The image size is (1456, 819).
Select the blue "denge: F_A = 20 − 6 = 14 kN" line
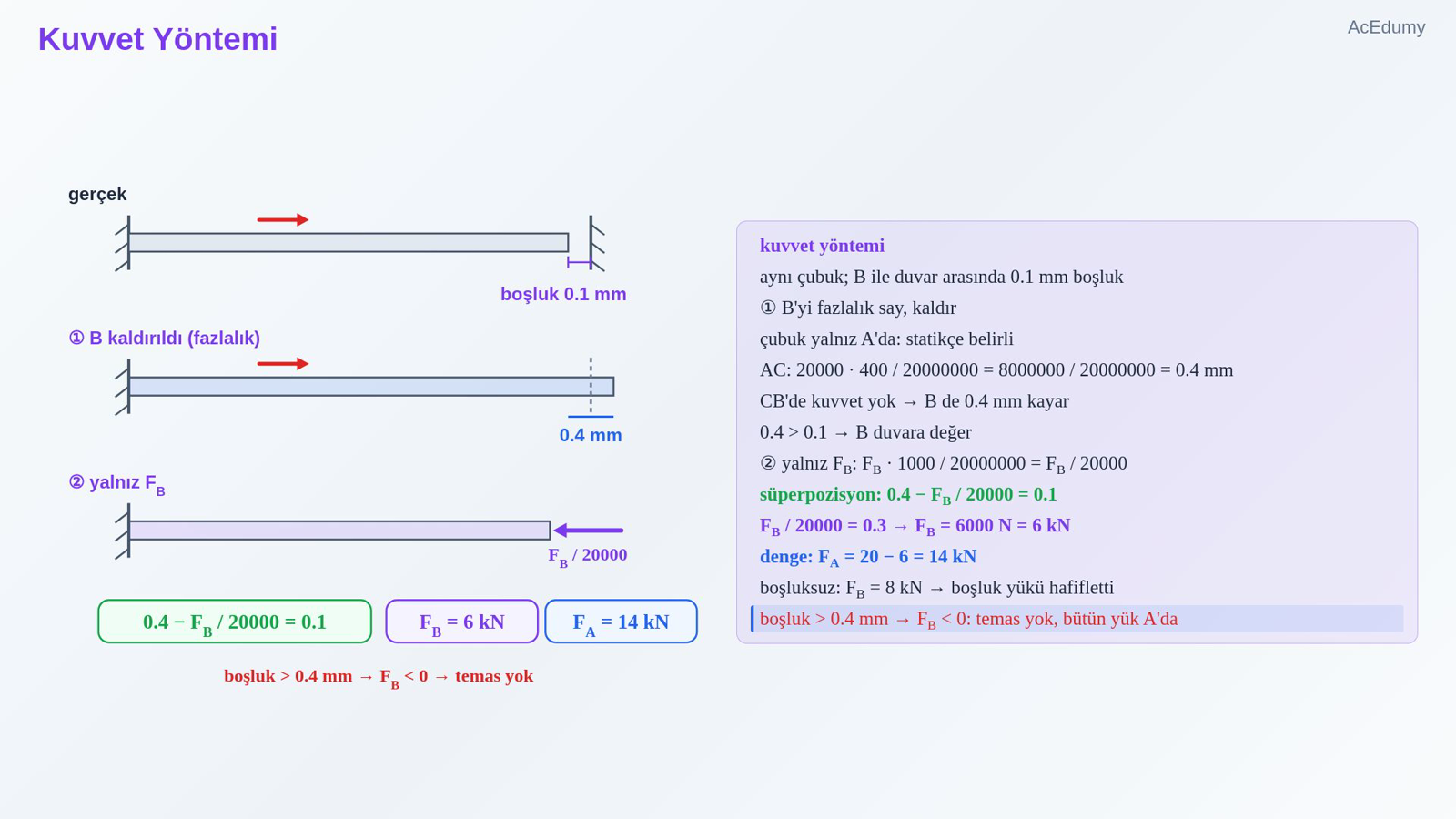click(x=868, y=557)
